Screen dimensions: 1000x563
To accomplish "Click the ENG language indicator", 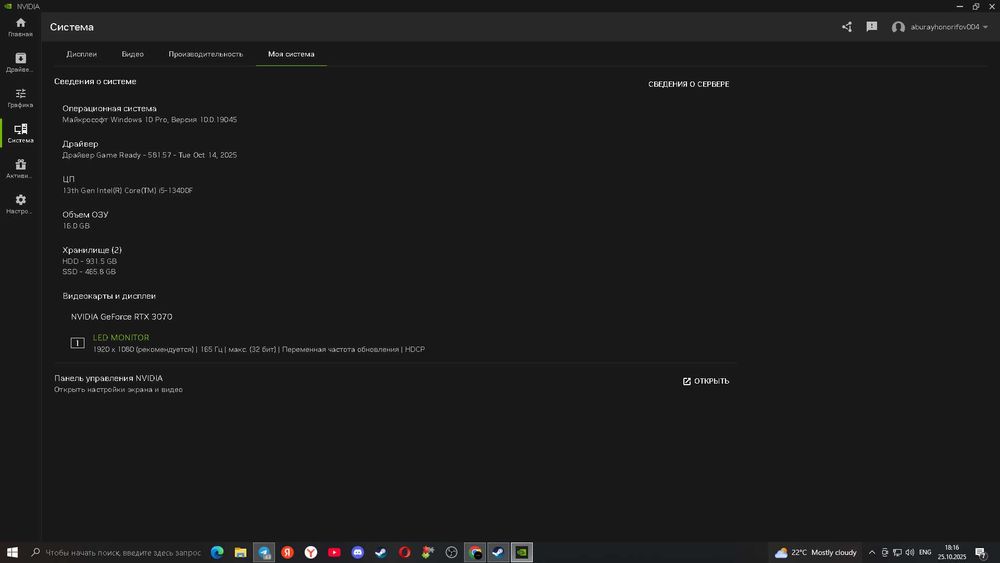I will click(925, 552).
